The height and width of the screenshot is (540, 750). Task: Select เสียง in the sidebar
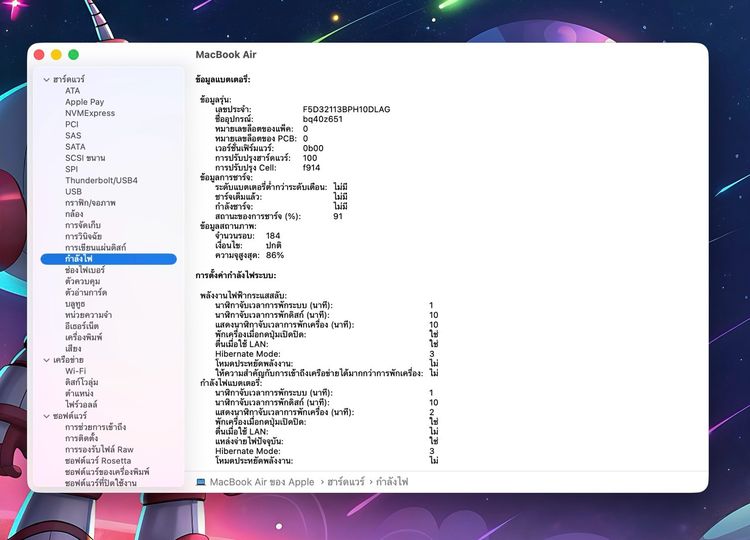coord(73,349)
